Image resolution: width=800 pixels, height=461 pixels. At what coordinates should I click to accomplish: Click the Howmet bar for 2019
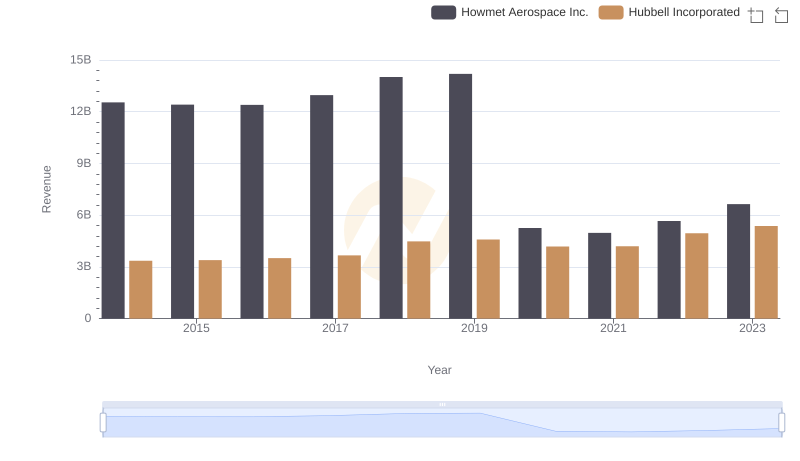[460, 196]
